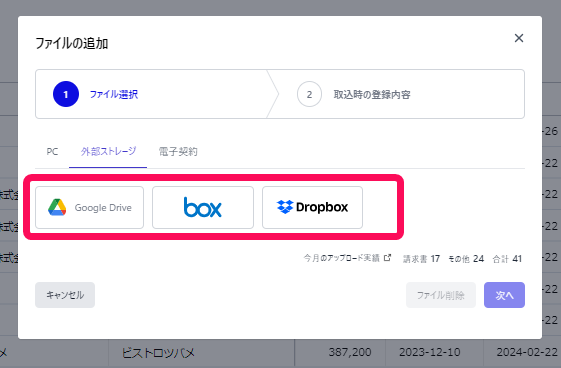Proceed with the 次へ button
Viewport: 561px width, 368px height.
tap(504, 295)
